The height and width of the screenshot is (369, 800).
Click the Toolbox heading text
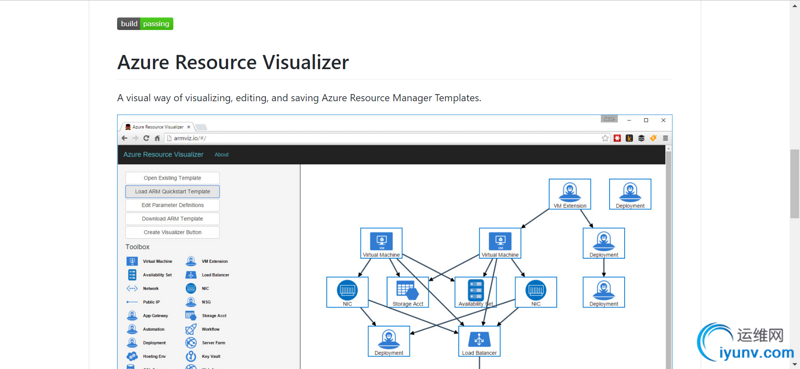pyautogui.click(x=138, y=247)
